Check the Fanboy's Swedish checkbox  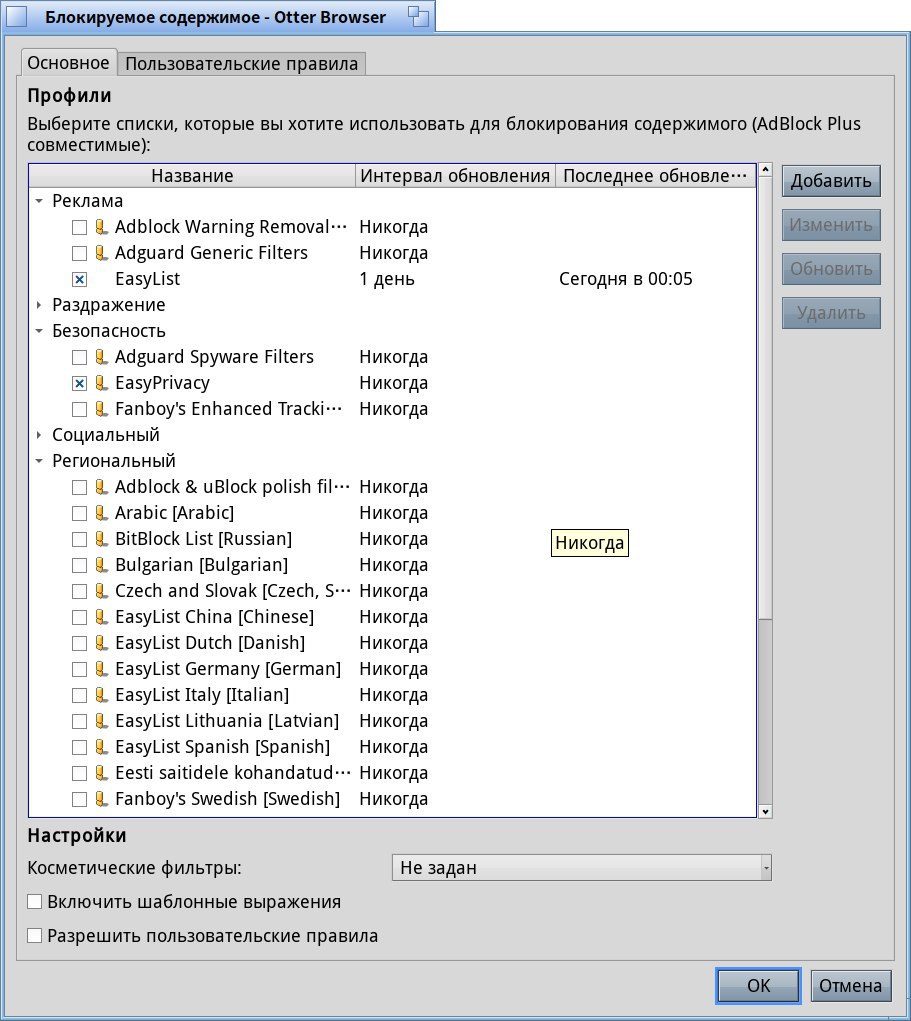pos(79,800)
